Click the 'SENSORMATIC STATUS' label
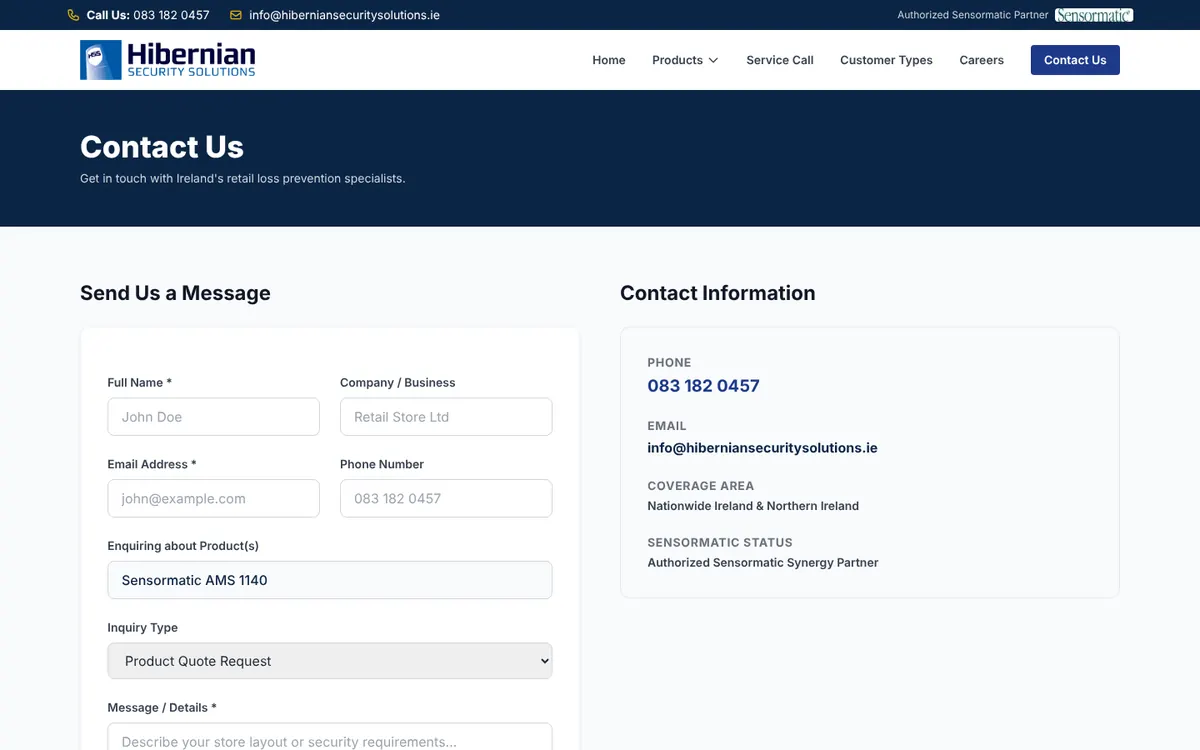The width and height of the screenshot is (1200, 750). click(720, 543)
